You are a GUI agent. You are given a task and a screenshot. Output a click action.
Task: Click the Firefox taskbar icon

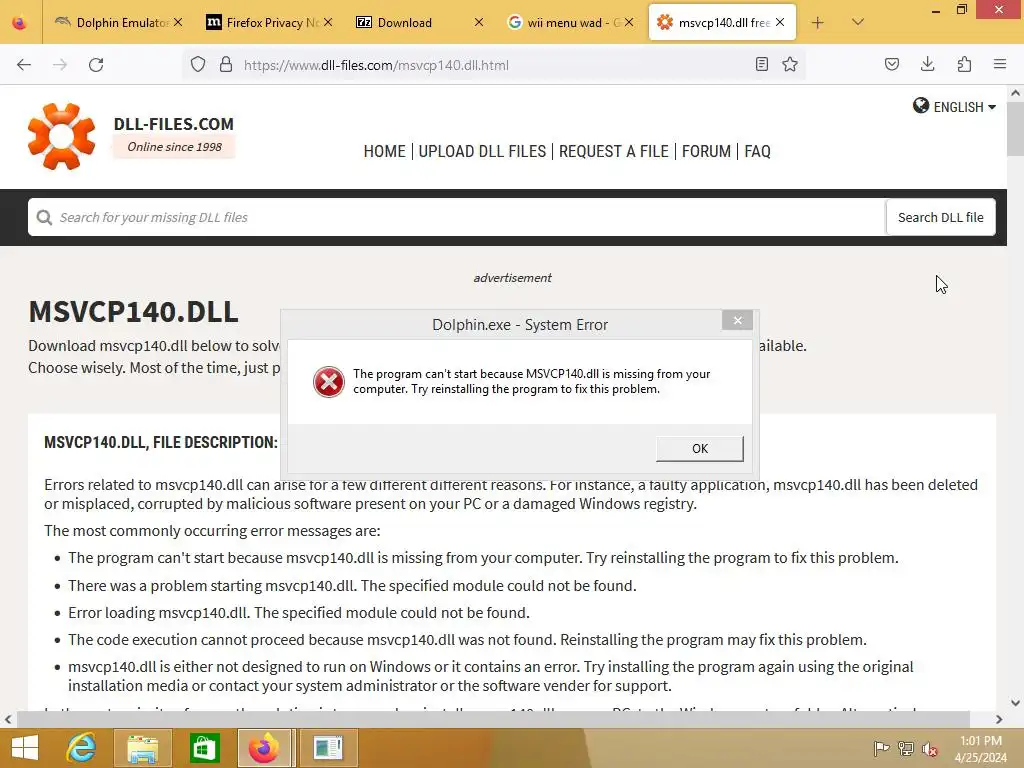[x=264, y=748]
